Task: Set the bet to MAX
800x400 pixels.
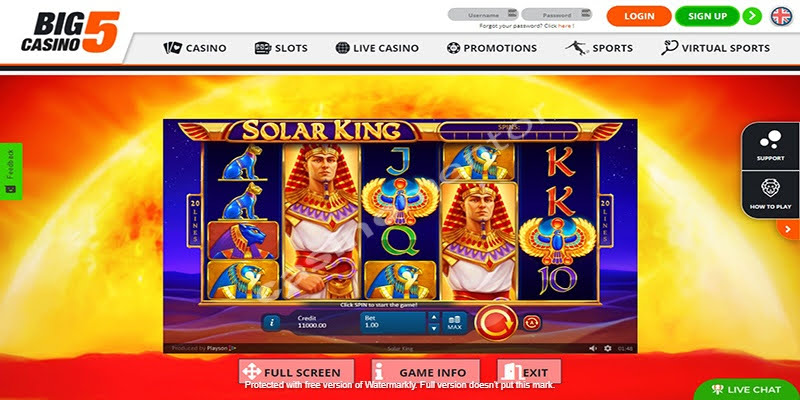Action: tap(454, 322)
